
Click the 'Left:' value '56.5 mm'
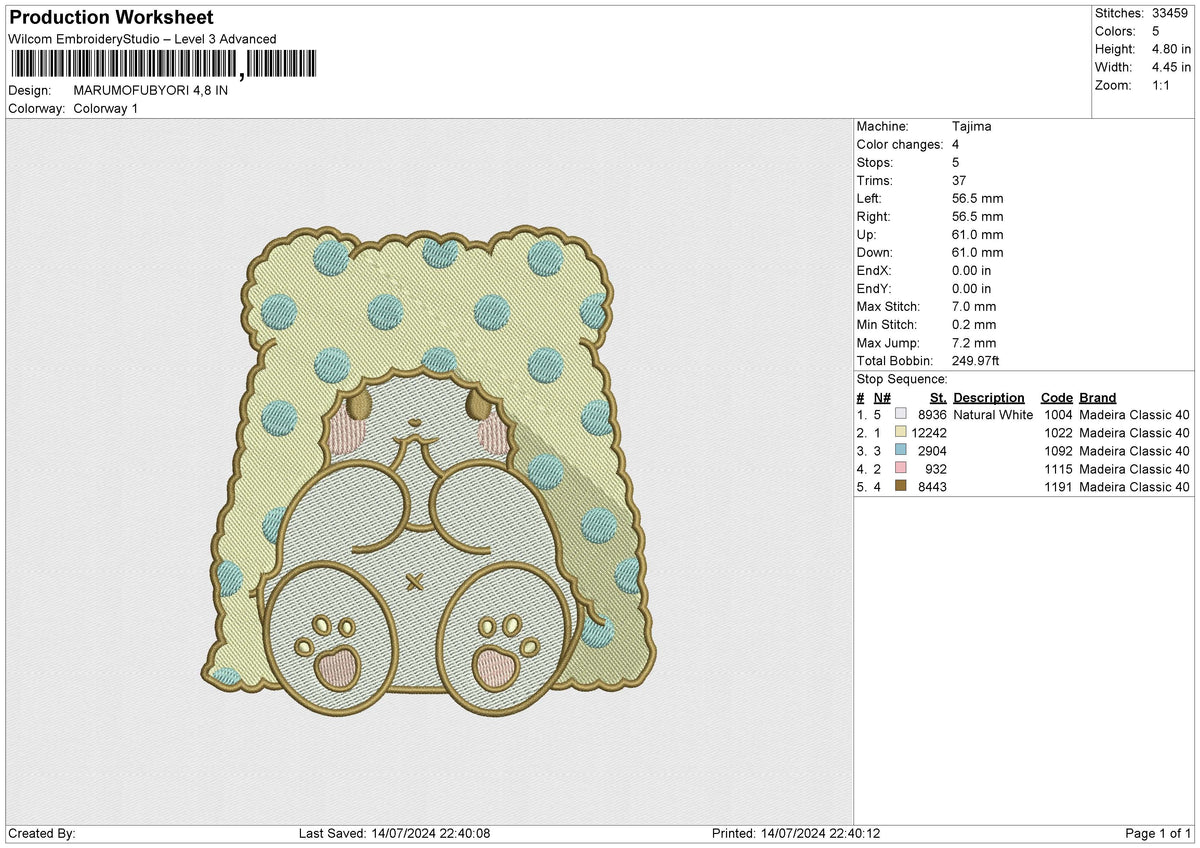tap(978, 199)
